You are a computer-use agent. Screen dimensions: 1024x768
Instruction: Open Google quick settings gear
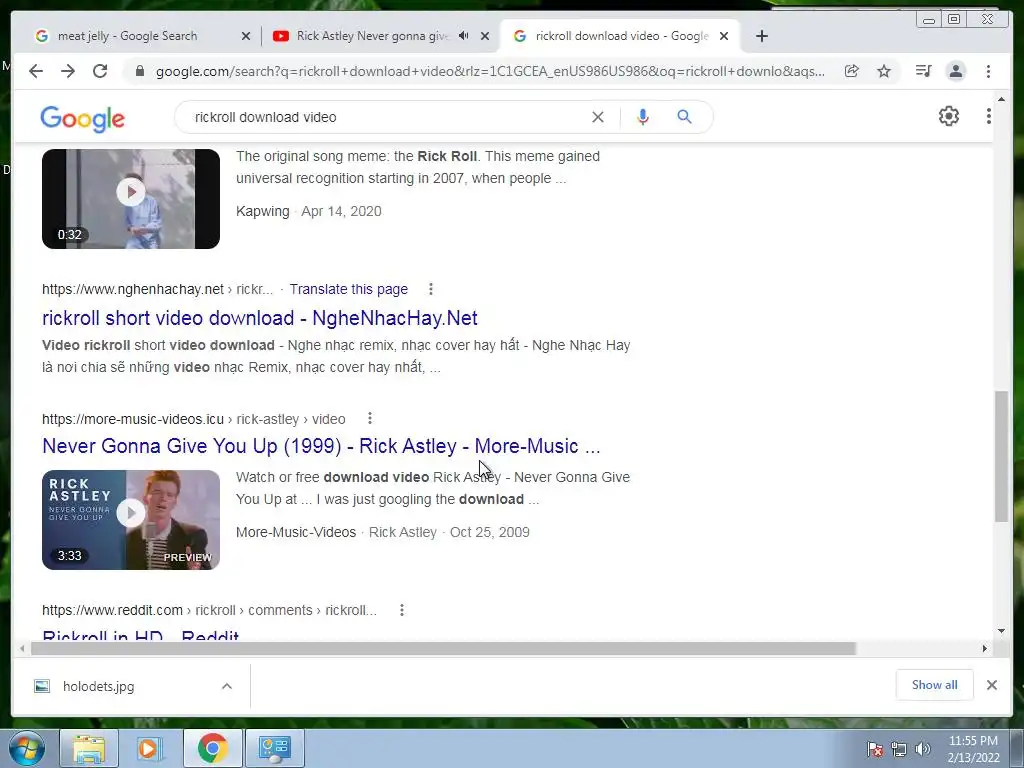coord(948,116)
